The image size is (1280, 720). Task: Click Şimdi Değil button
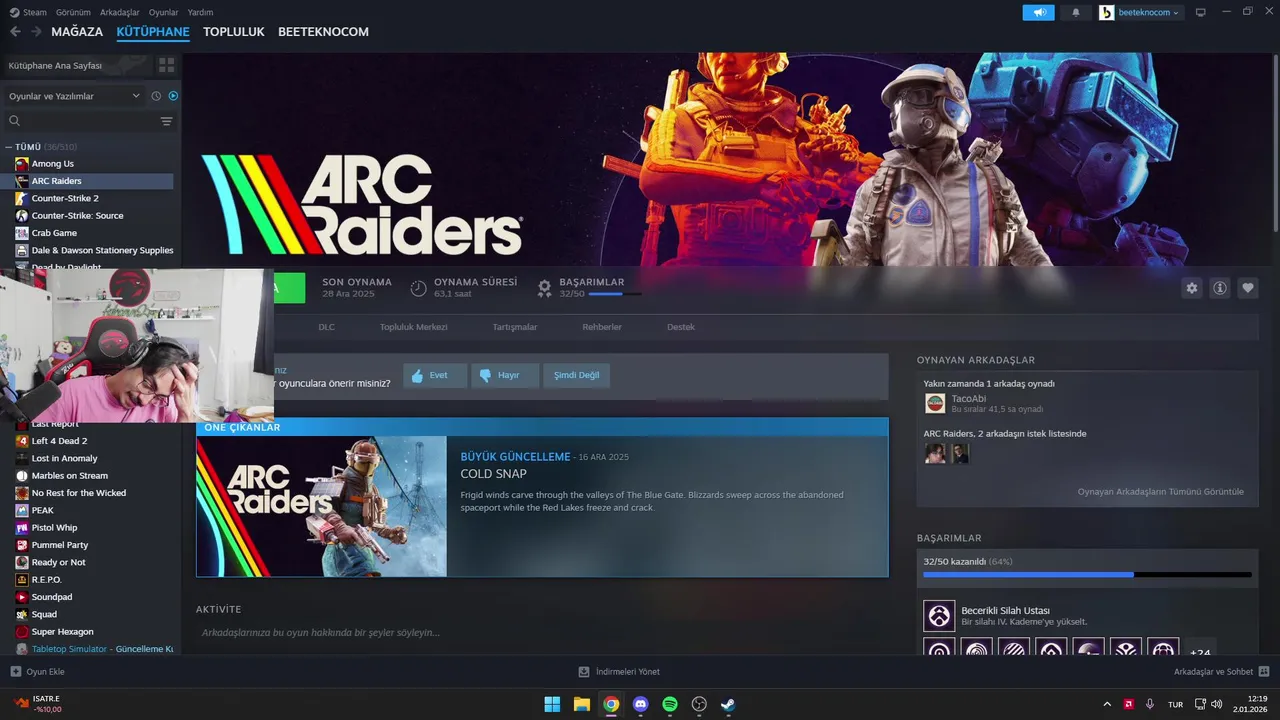click(x=577, y=375)
